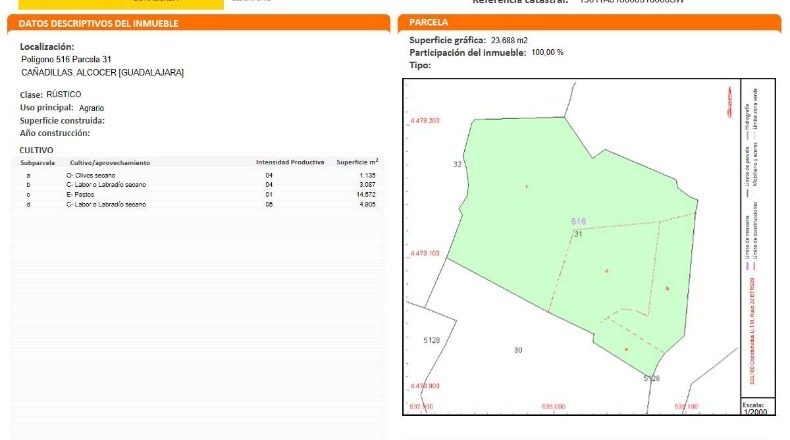Select the 'Localización:' label
The image size is (790, 440).
[x=47, y=47]
